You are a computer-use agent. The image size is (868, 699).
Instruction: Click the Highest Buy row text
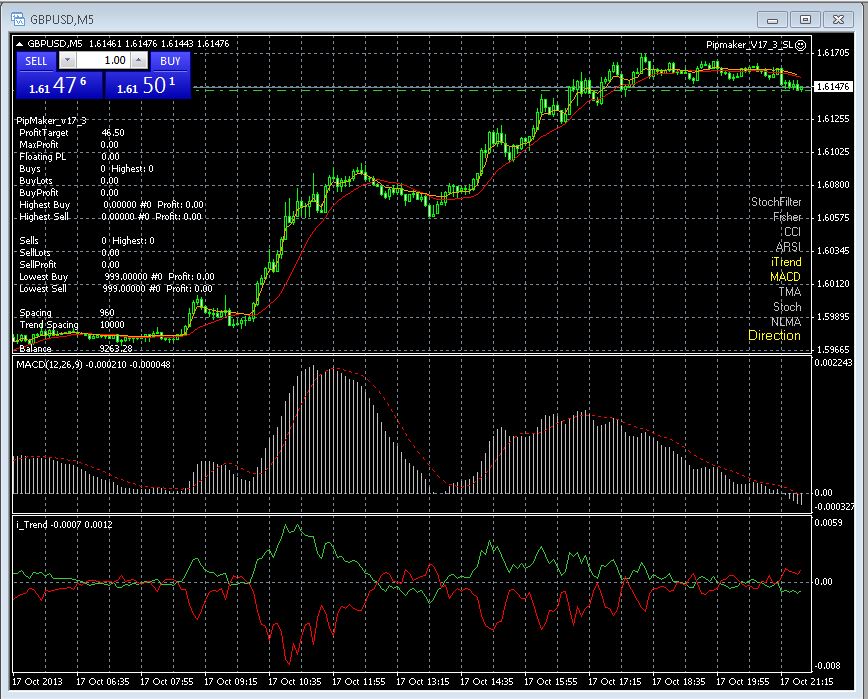click(x=111, y=205)
